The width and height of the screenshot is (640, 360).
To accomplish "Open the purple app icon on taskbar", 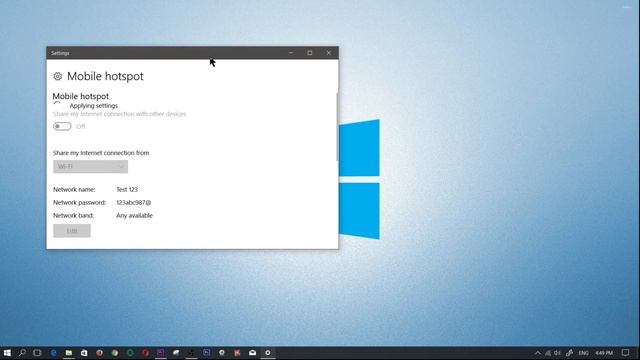I will [x=160, y=353].
